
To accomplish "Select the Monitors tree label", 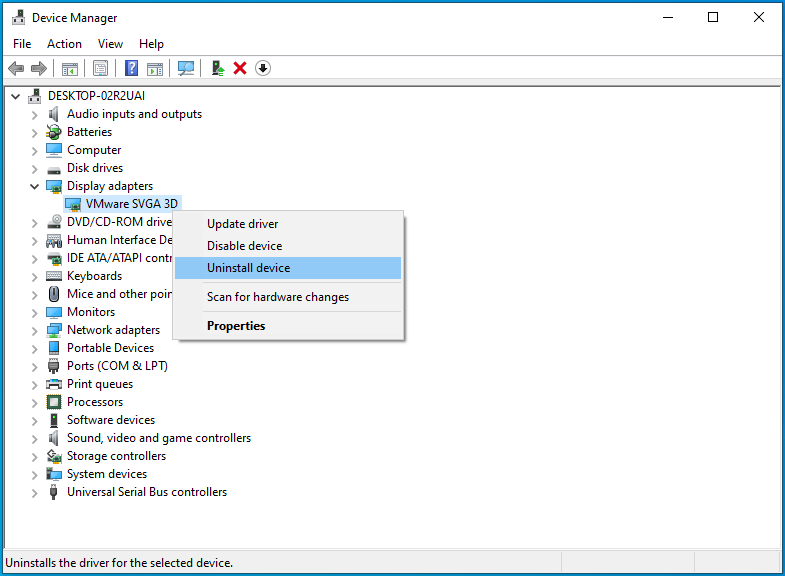I will pyautogui.click(x=91, y=312).
